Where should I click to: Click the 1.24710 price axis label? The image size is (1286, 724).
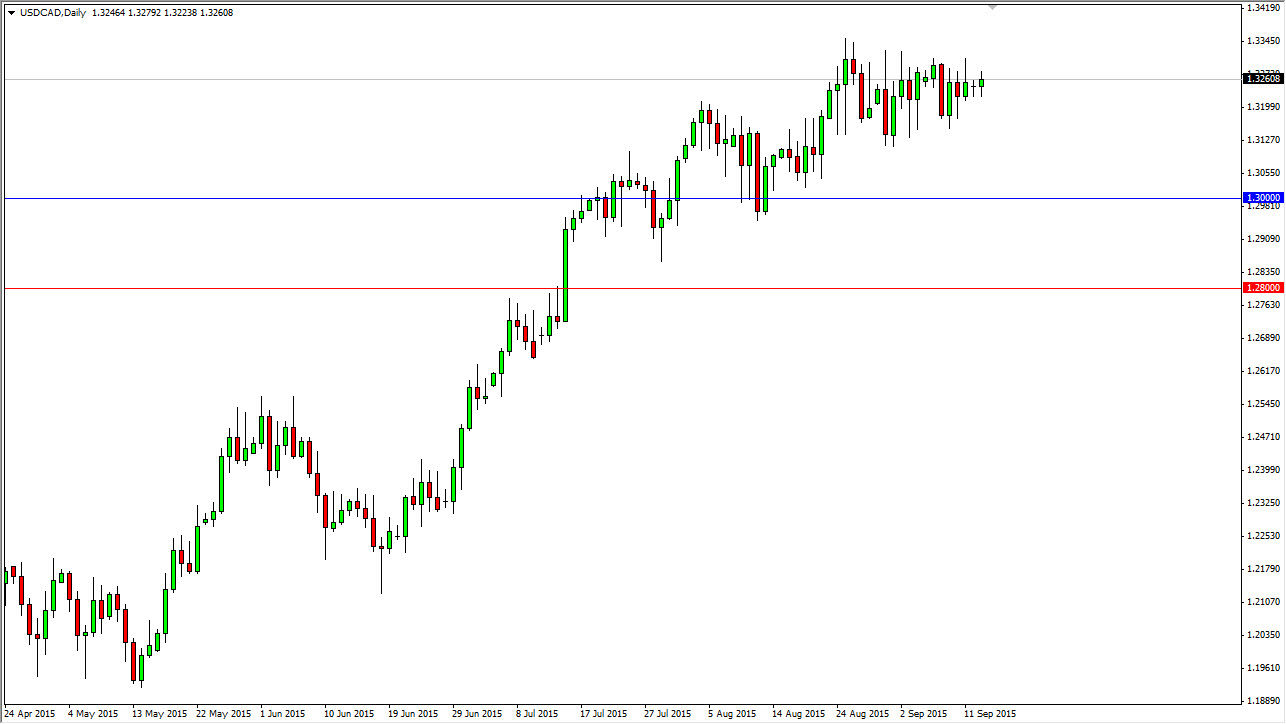(x=1264, y=437)
